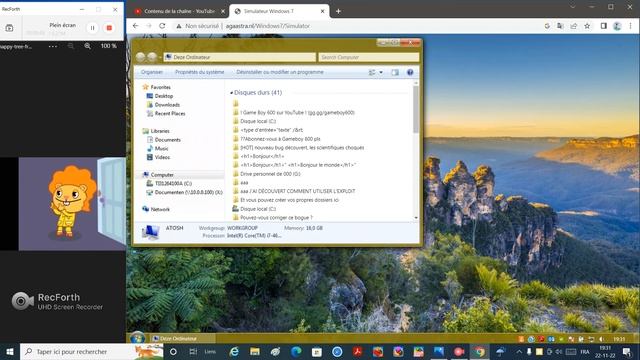640x360 pixels.
Task: Open the three-dots menu in photo viewer
Action: pyautogui.click(x=53, y=46)
